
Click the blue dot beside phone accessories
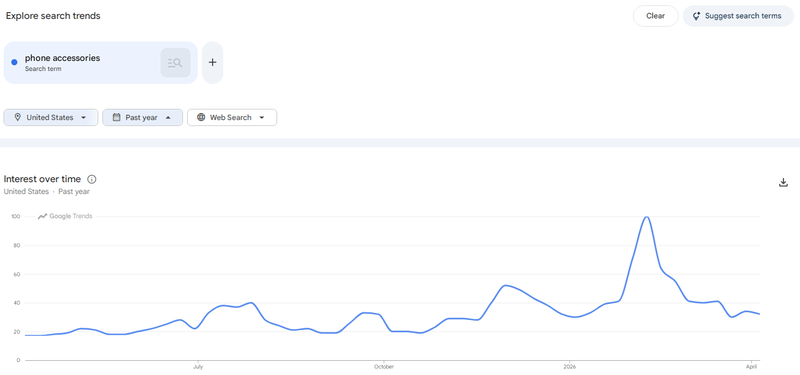14,62
